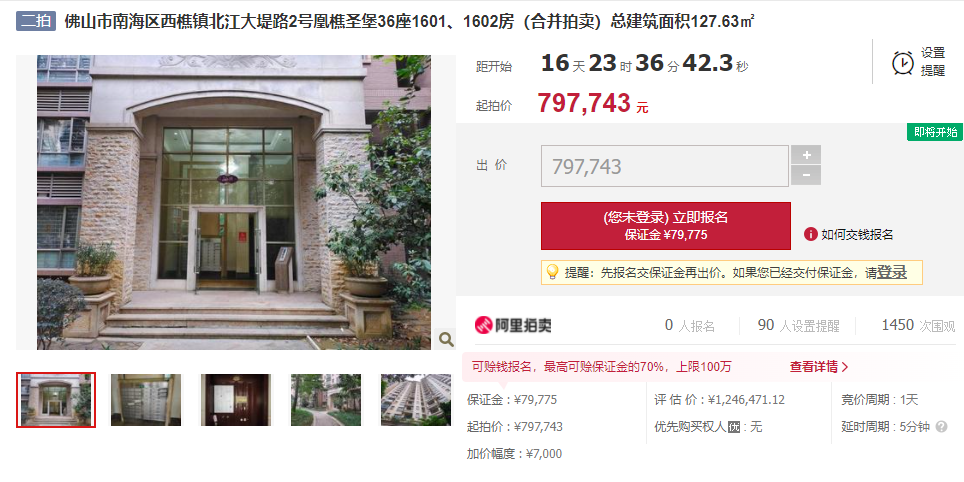
Task: Click the lightbulb tip icon
Action: [x=552, y=272]
